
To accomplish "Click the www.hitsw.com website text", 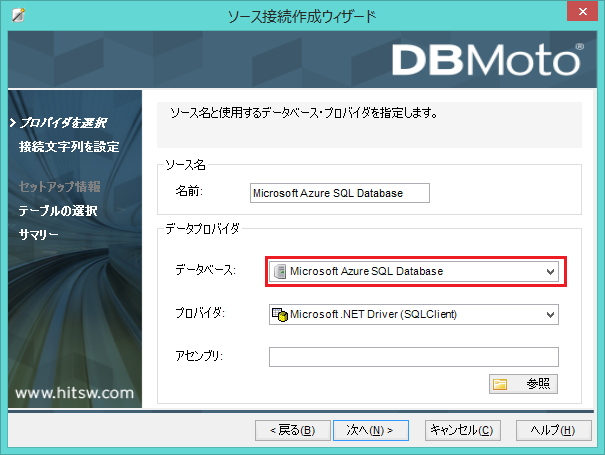I will coord(74,393).
